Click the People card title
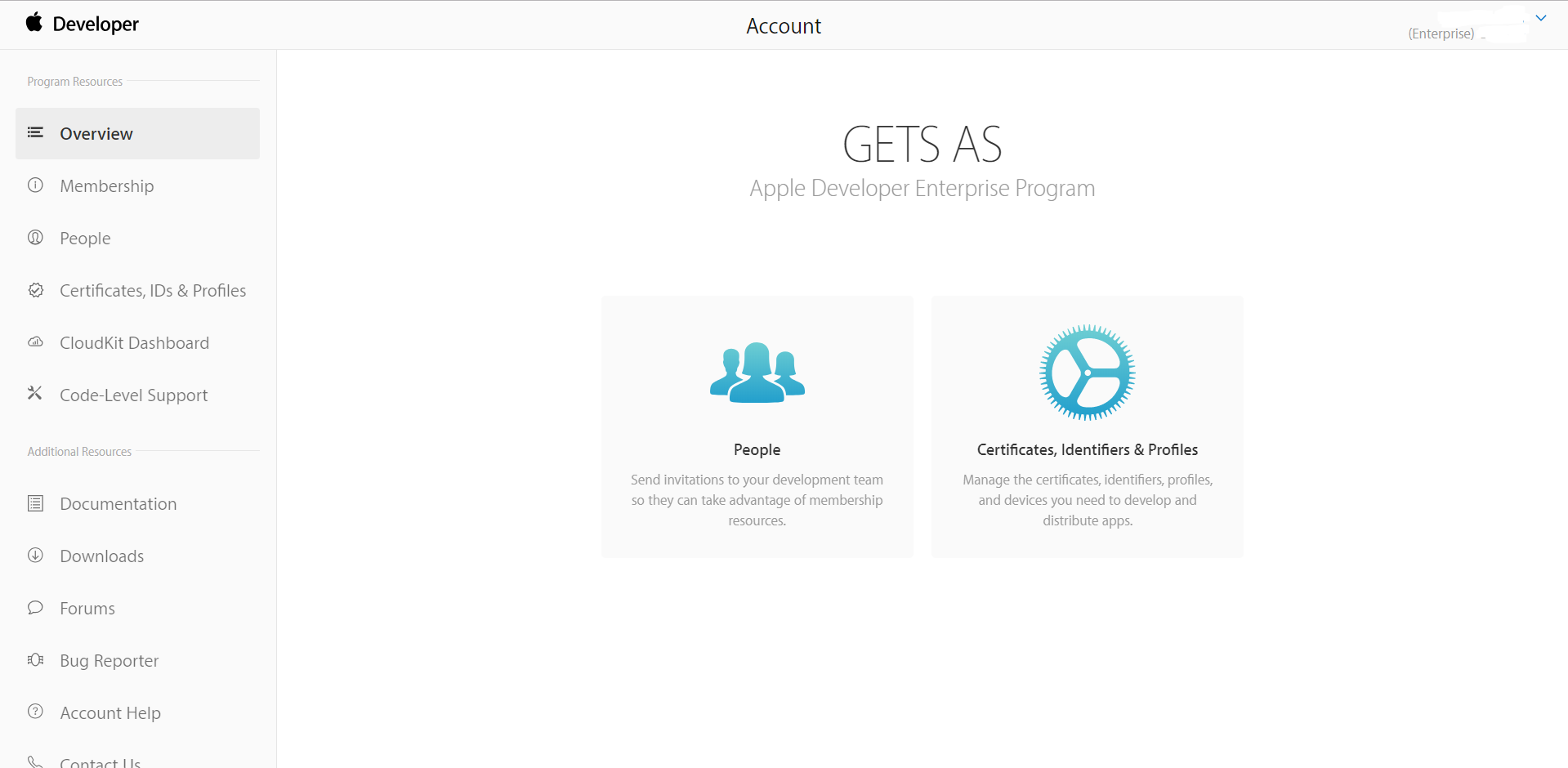This screenshot has height=768, width=1568. pyautogui.click(x=757, y=450)
